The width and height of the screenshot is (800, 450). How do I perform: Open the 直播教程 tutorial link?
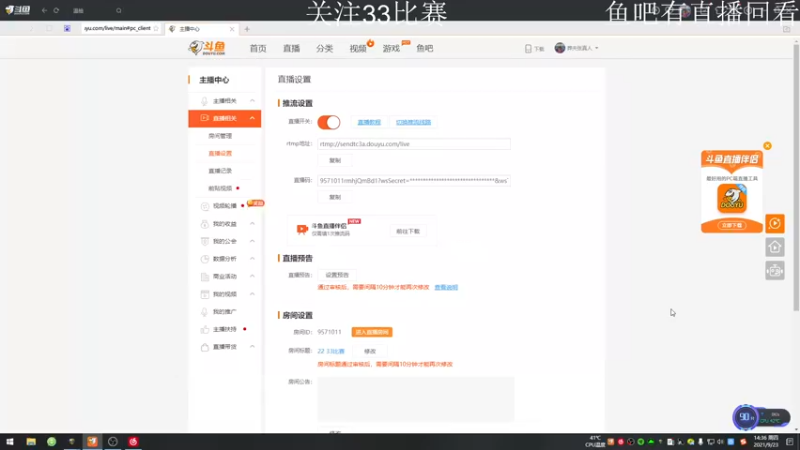click(369, 122)
